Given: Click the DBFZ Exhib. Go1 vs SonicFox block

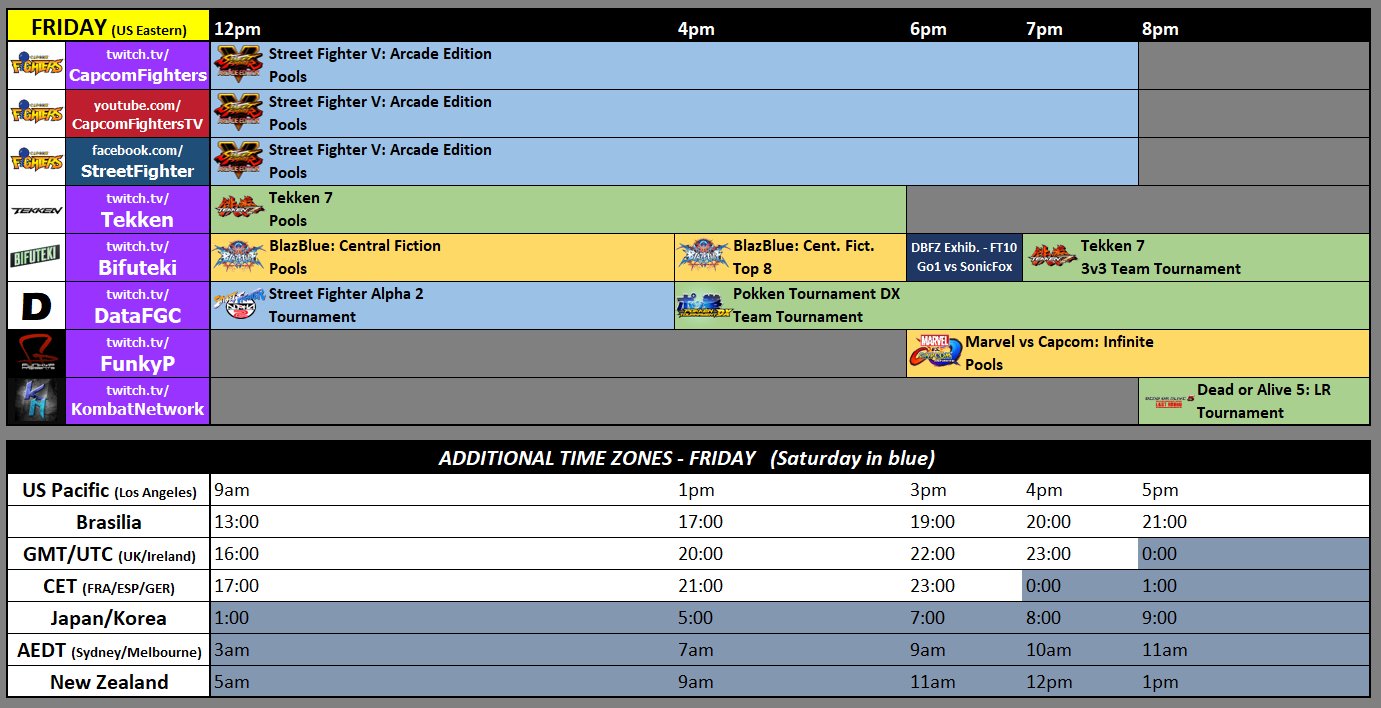Looking at the screenshot, I should [x=963, y=257].
